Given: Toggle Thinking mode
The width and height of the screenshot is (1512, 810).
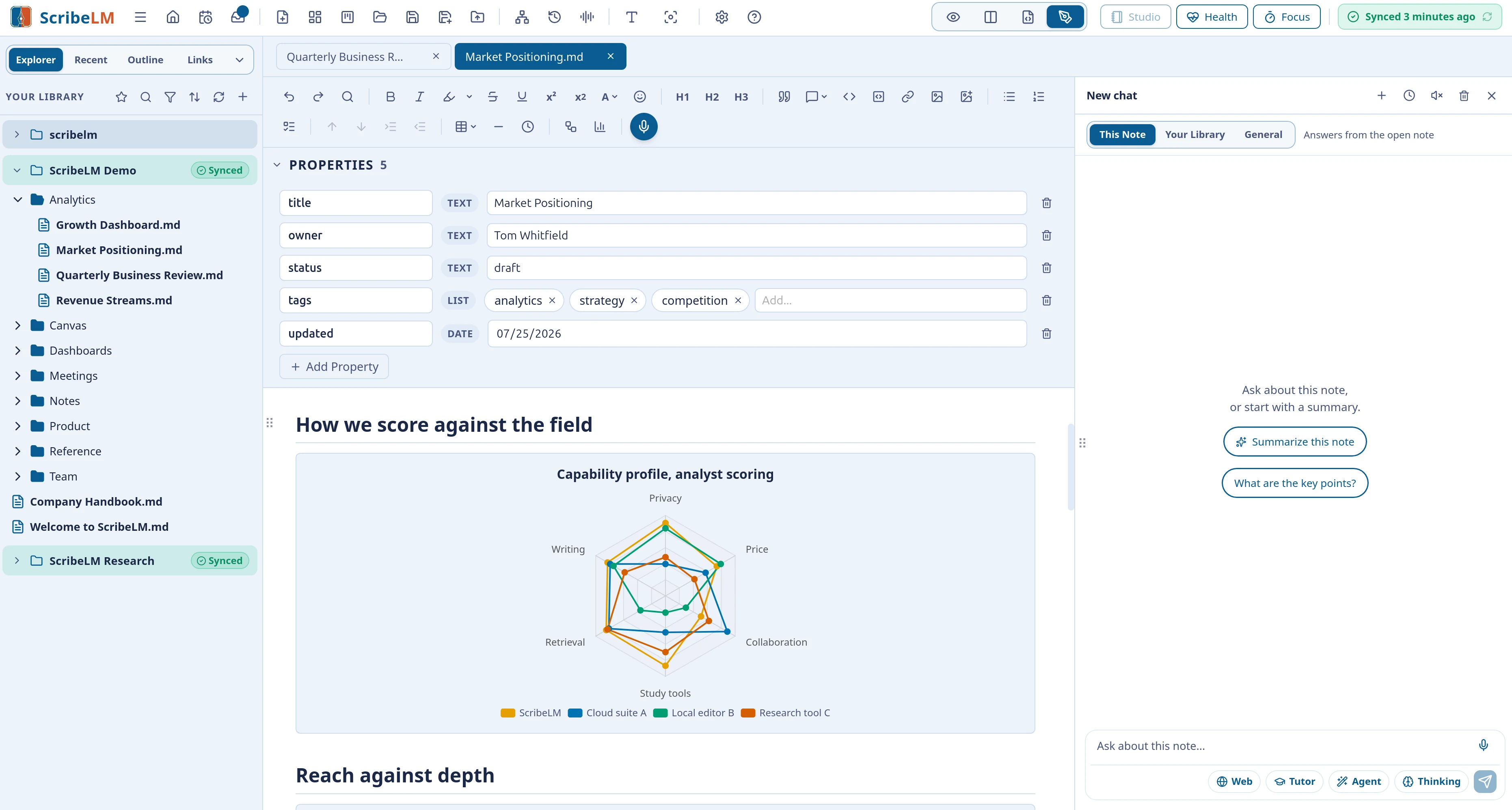Looking at the screenshot, I should click(1432, 781).
